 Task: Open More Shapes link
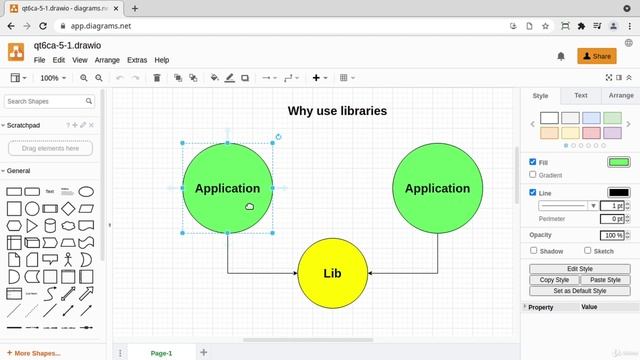[33, 353]
